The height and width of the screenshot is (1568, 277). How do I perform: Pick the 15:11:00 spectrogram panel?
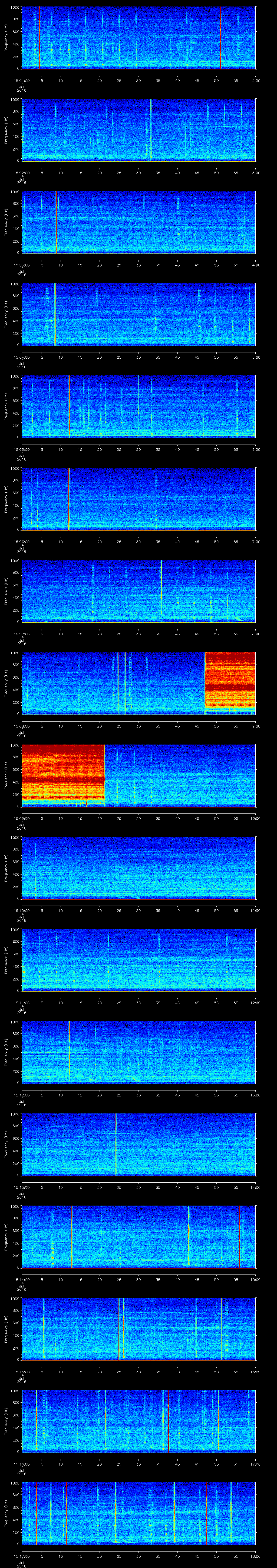click(x=139, y=960)
